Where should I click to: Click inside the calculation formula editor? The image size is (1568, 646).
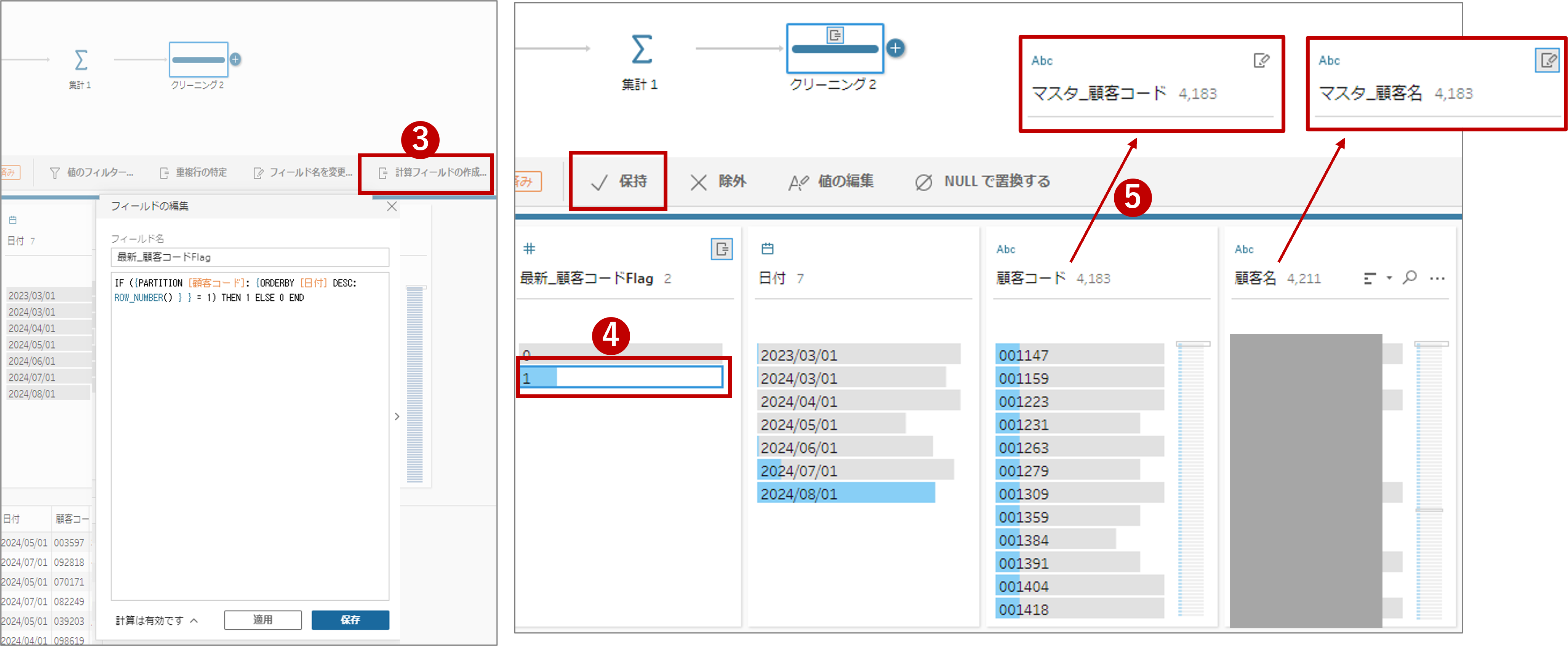coord(250,435)
